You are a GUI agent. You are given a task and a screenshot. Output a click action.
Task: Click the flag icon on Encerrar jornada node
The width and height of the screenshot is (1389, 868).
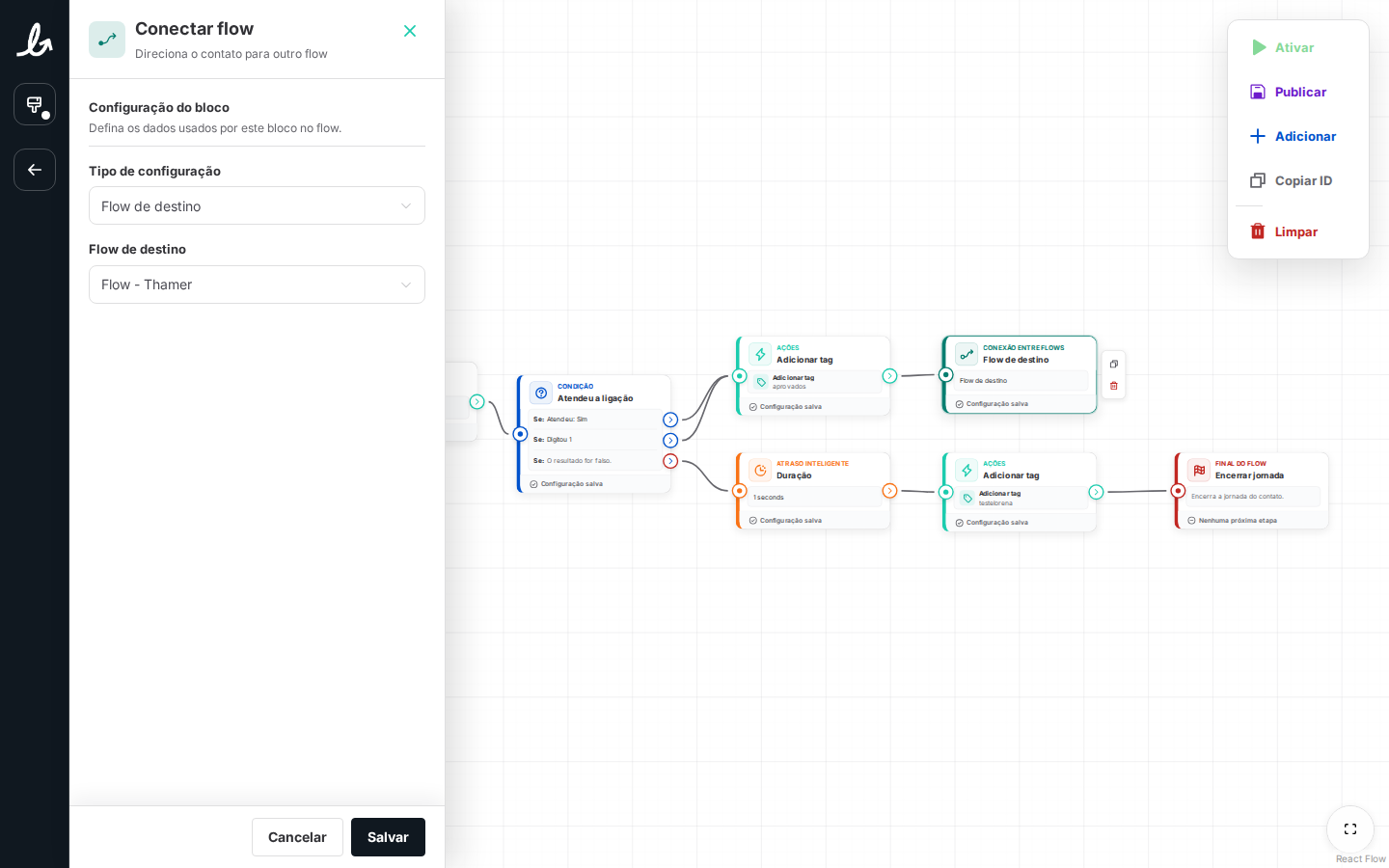(x=1199, y=470)
